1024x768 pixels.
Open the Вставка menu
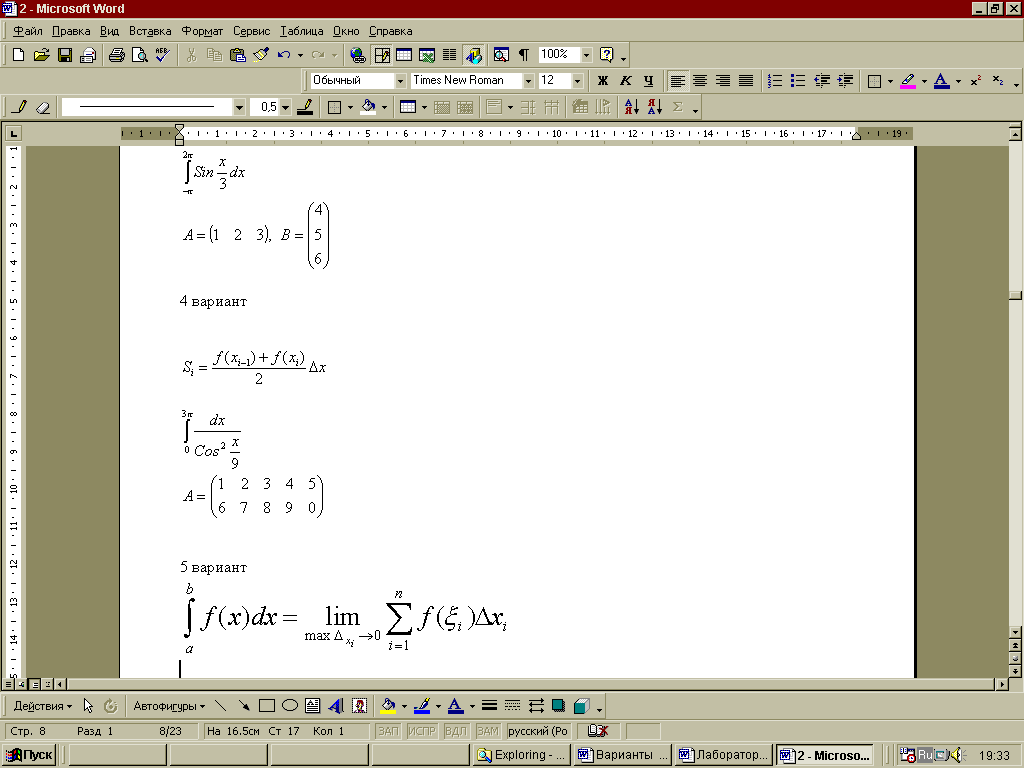coord(150,31)
